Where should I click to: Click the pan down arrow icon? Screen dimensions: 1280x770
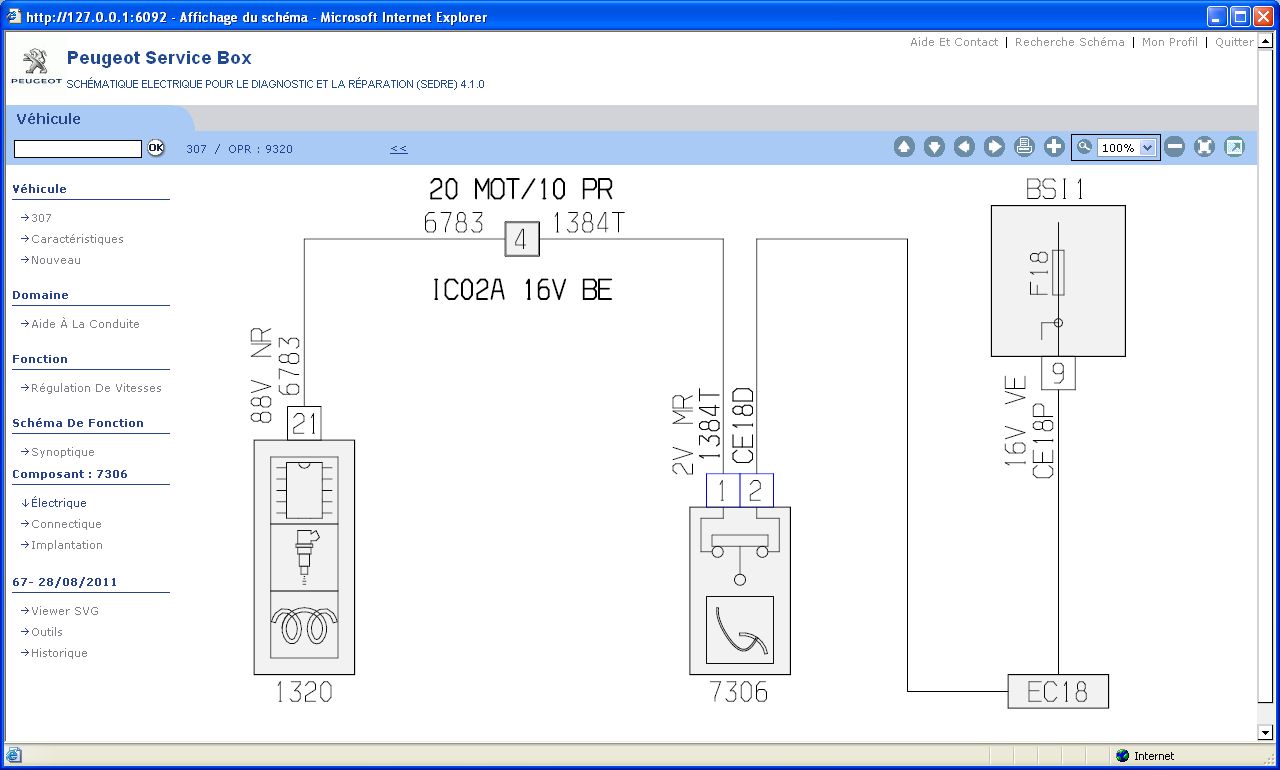point(934,147)
